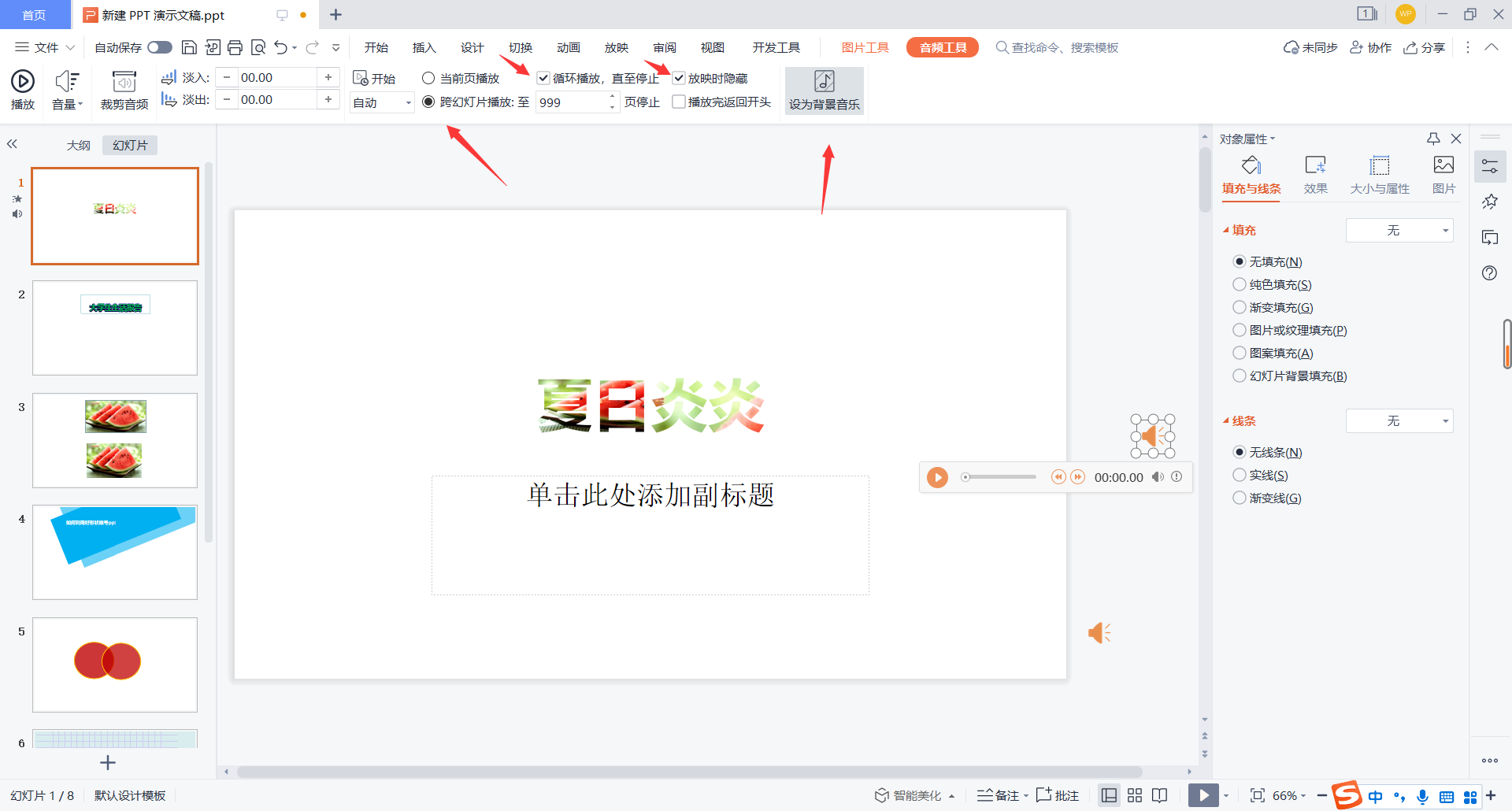Click the Smart Beautify (智能美化) button
The image size is (1512, 811).
coord(914,795)
